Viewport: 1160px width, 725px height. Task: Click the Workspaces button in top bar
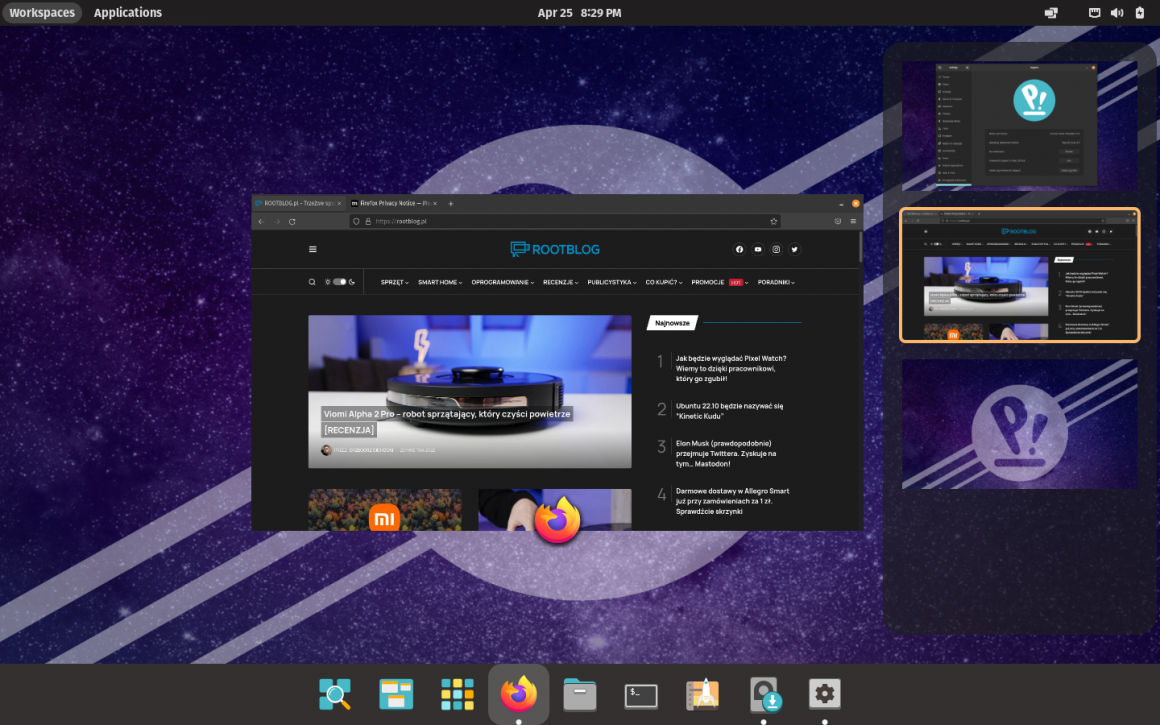pyautogui.click(x=42, y=13)
